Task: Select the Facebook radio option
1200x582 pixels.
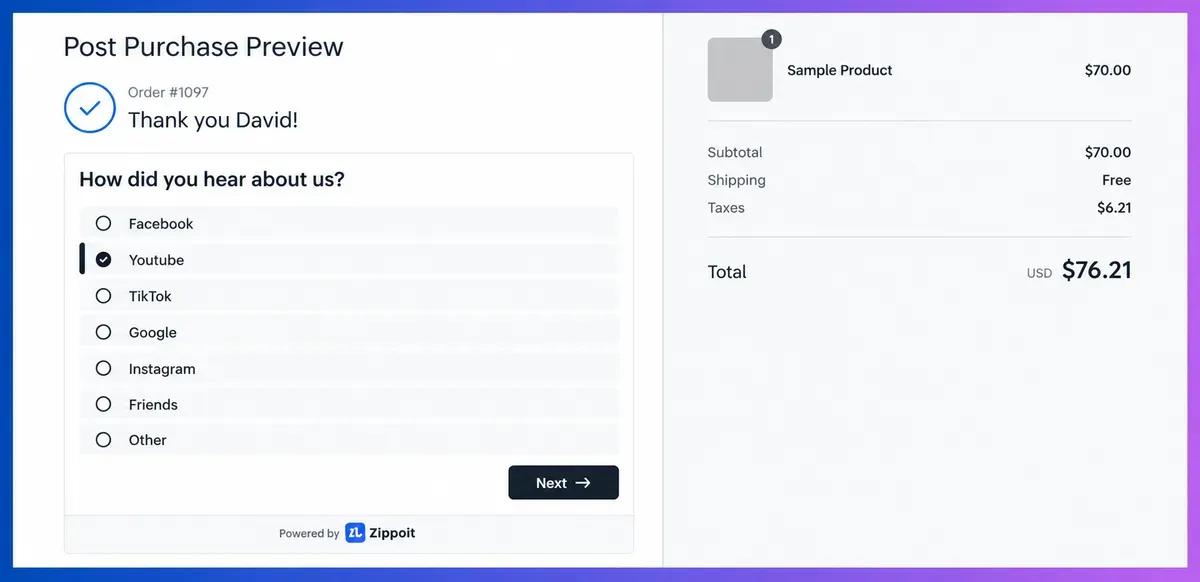Action: [349, 223]
